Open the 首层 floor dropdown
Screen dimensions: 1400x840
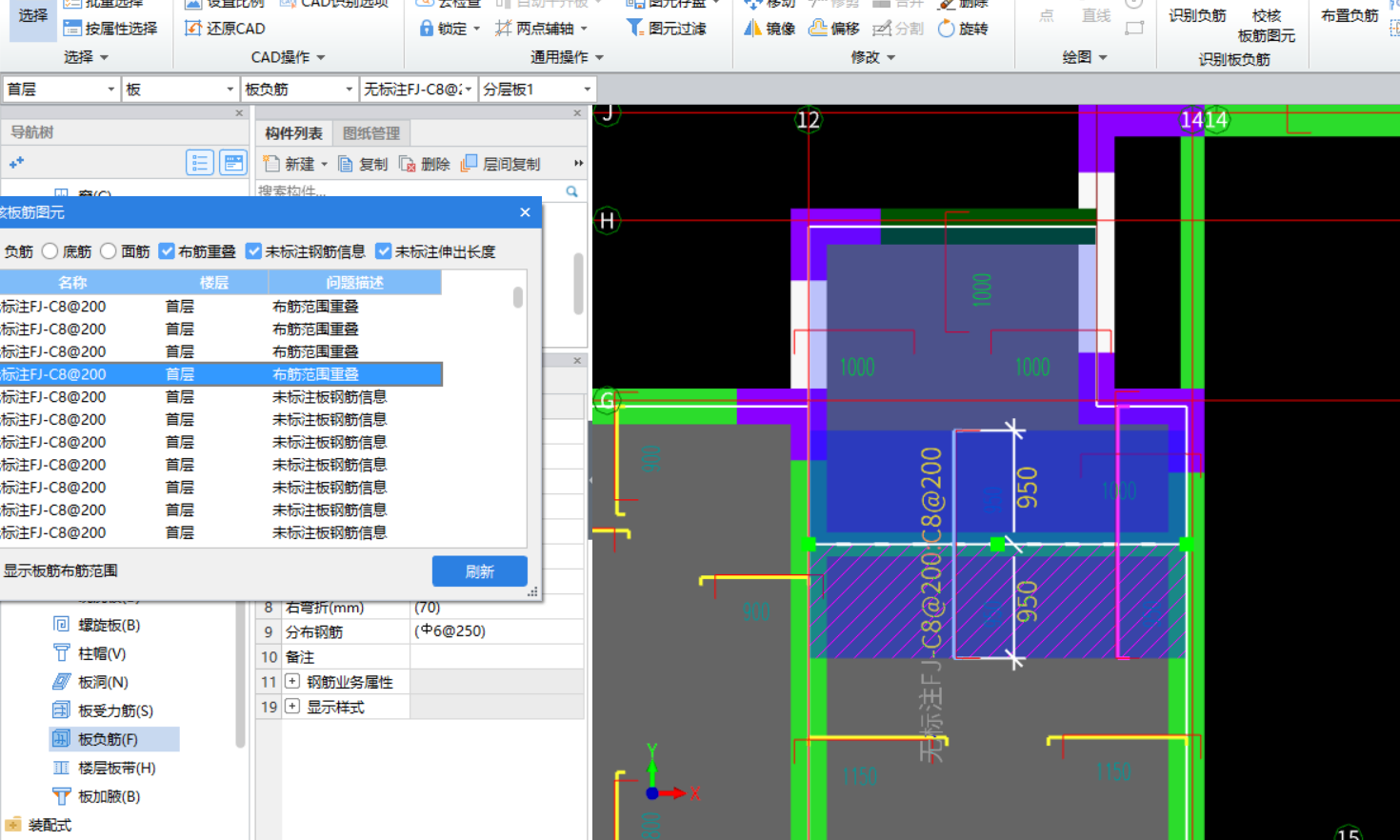click(x=110, y=90)
